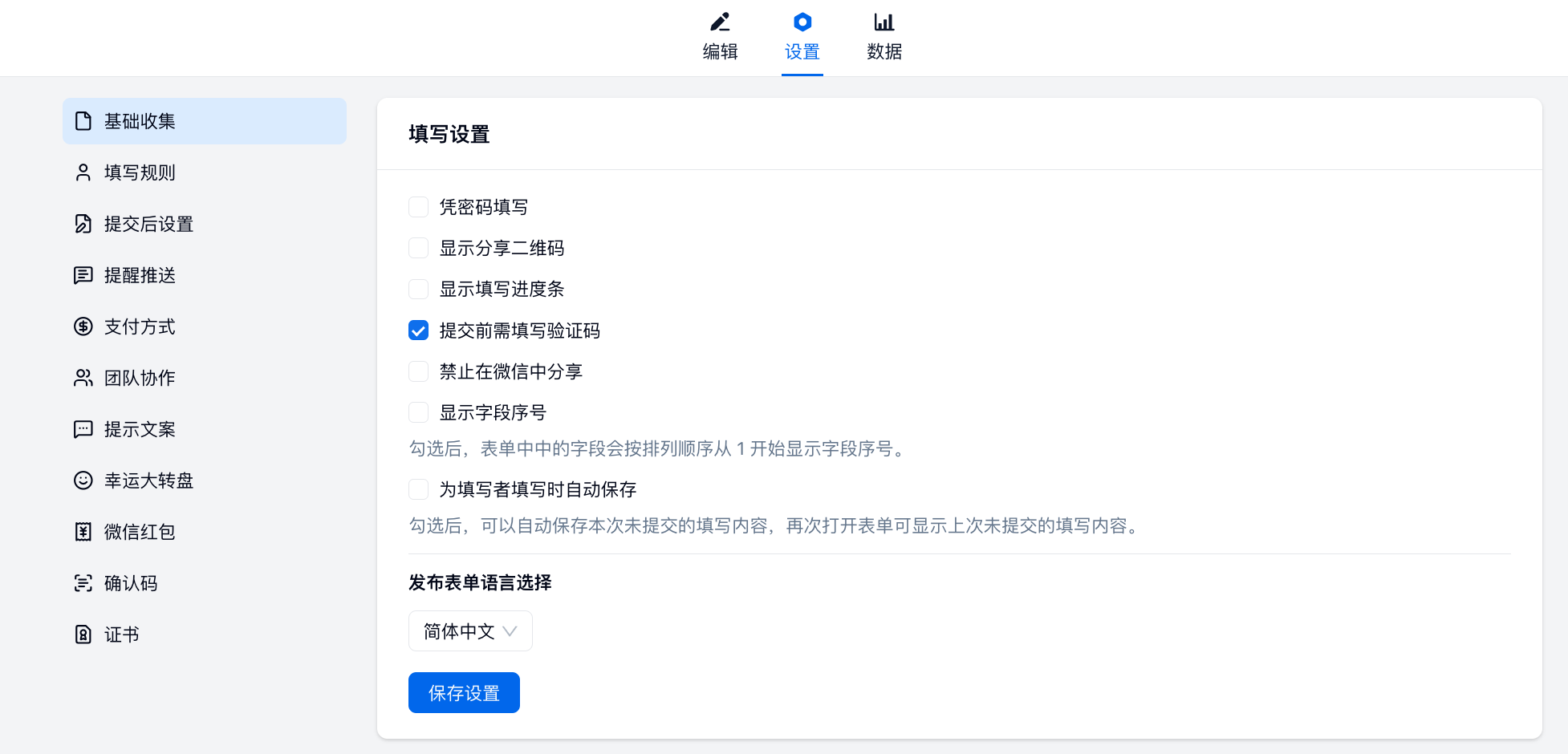This screenshot has width=1568, height=754.
Task: Open the 证书 sidebar item
Action: [x=122, y=634]
